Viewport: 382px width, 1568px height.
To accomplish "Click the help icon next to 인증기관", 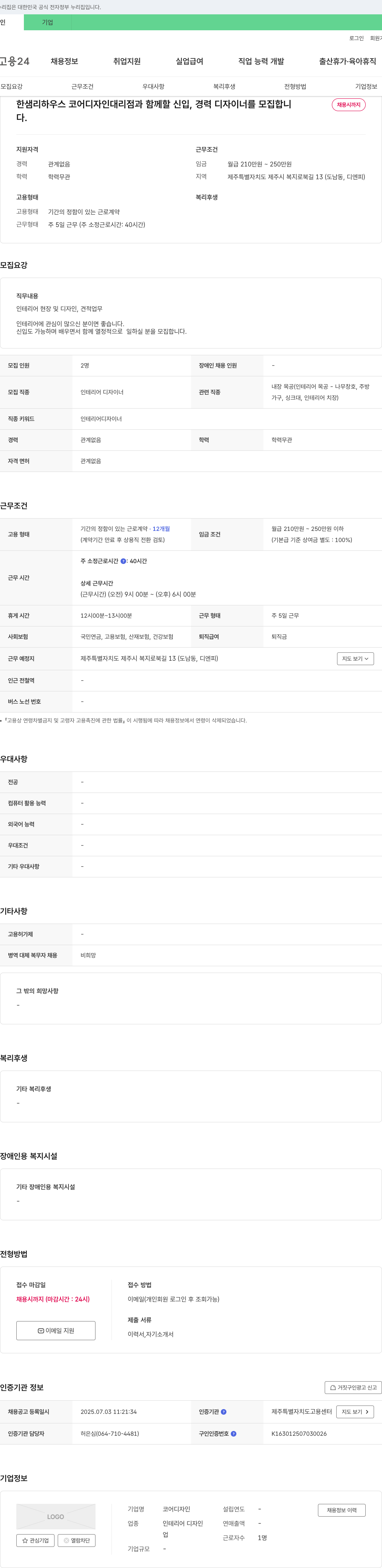I will point(223,1411).
